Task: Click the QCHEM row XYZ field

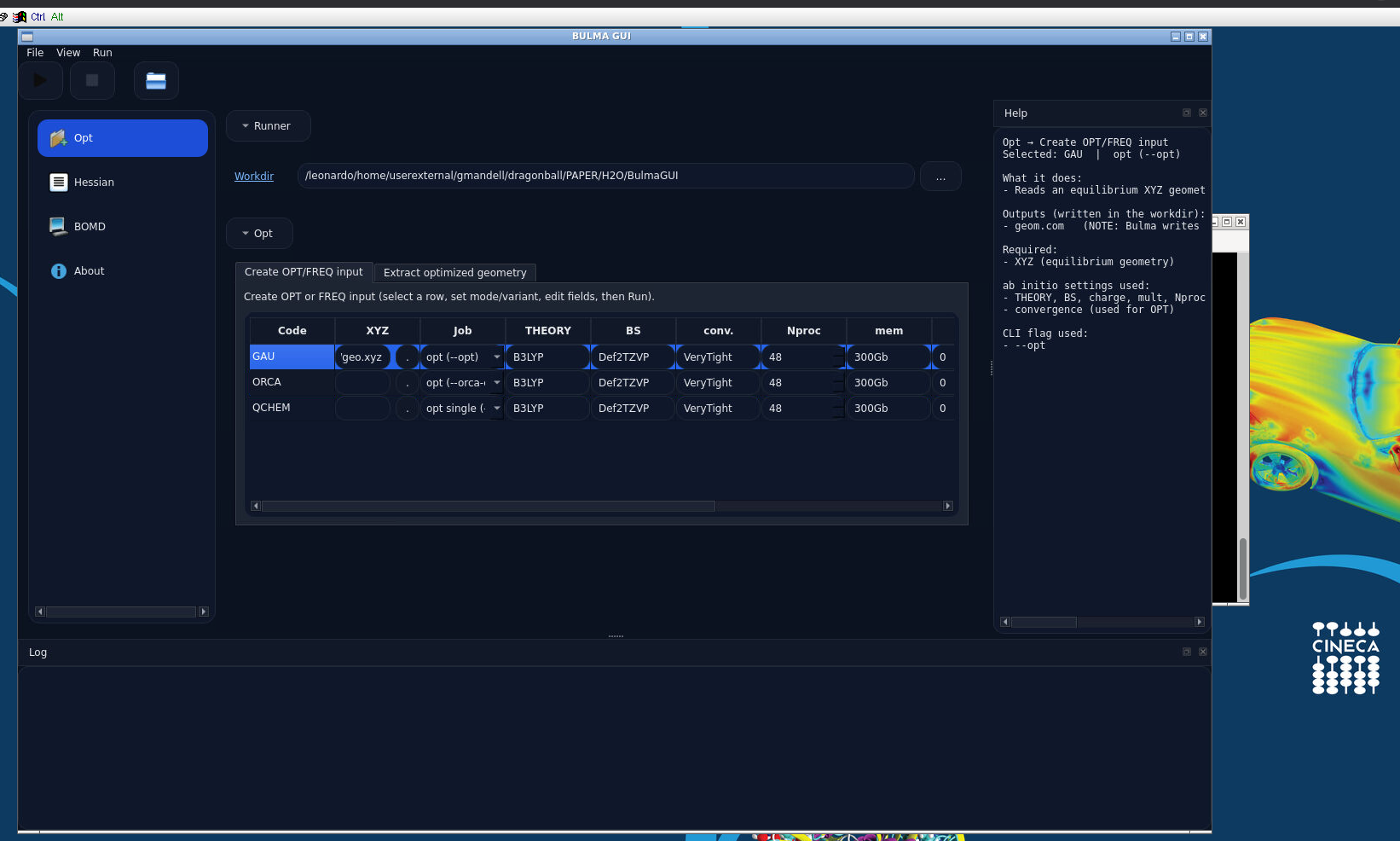Action: [363, 409]
